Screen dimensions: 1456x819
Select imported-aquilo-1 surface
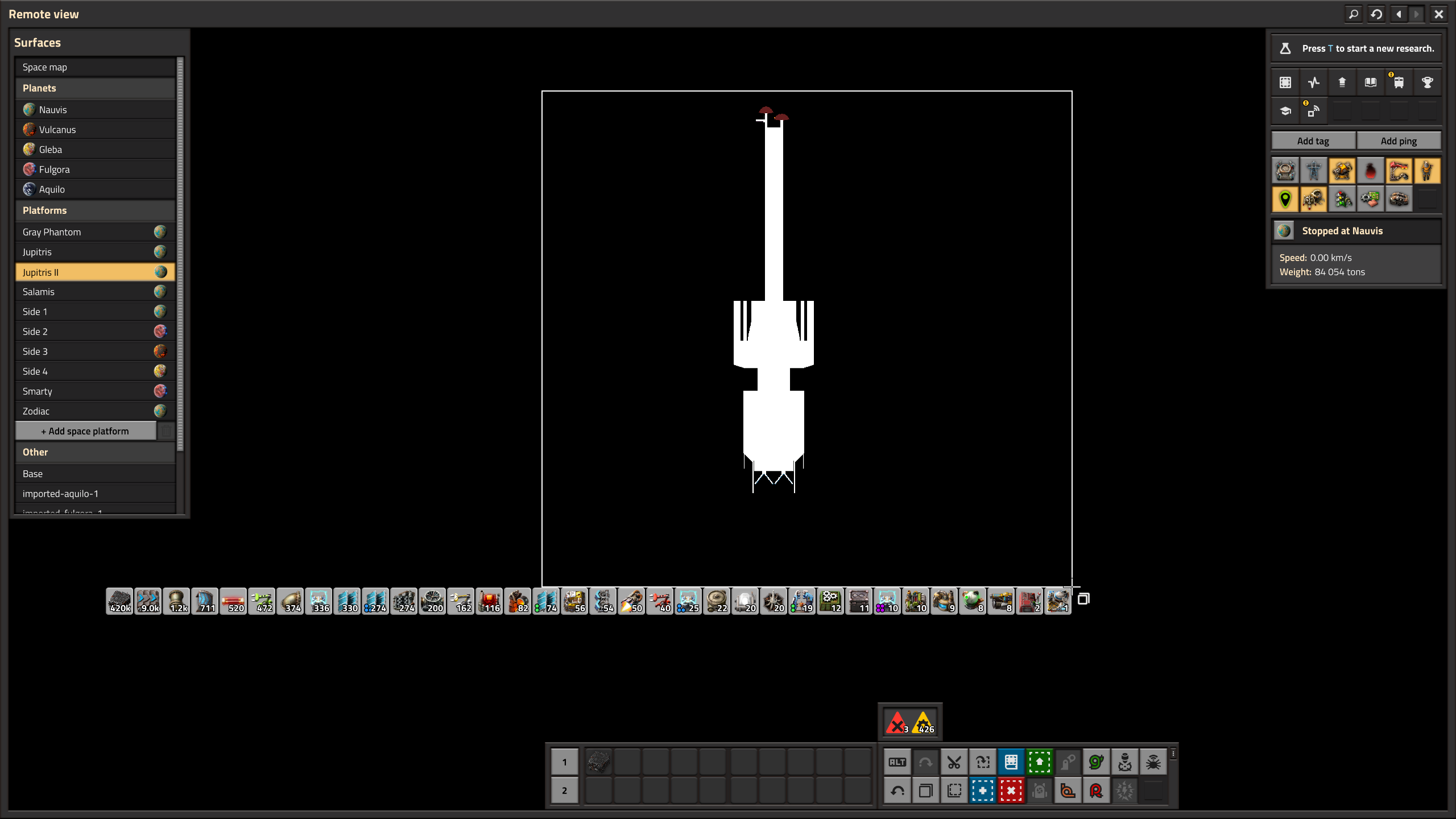(95, 494)
